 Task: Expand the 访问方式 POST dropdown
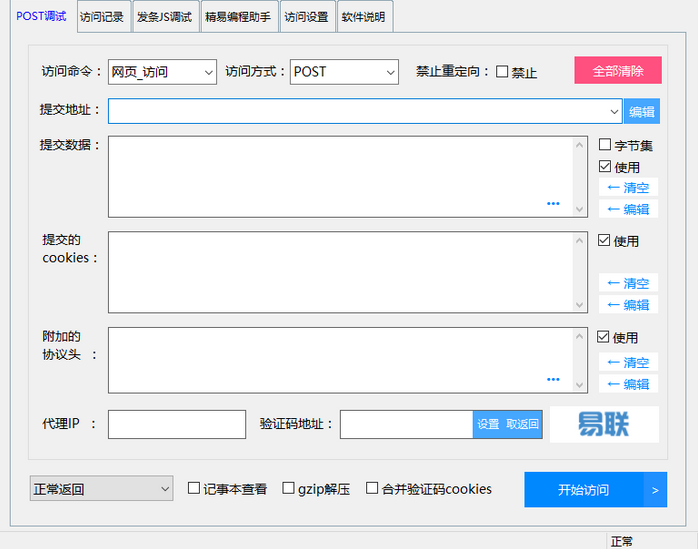coord(345,72)
